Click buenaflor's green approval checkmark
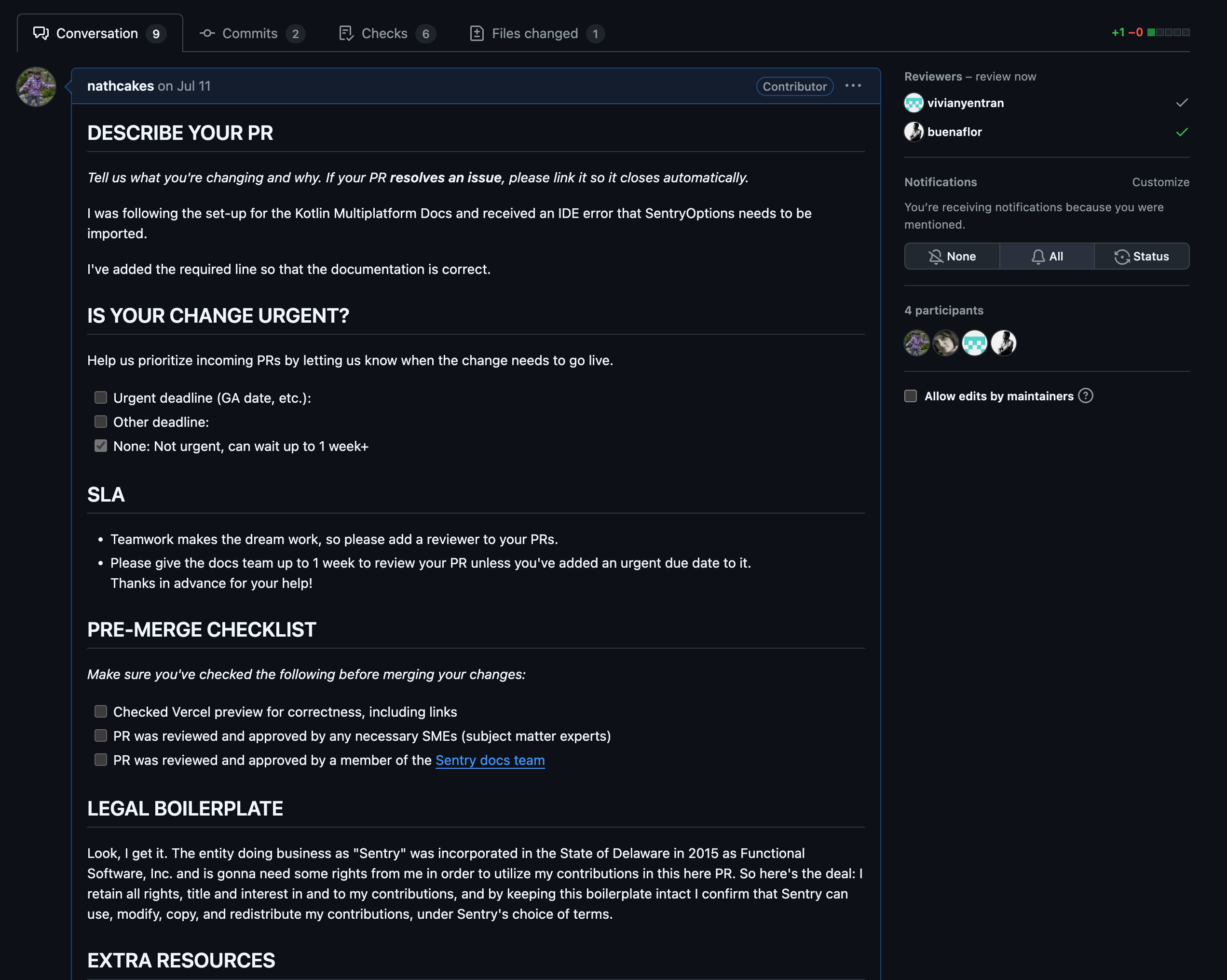This screenshot has height=980, width=1227. pos(1182,132)
